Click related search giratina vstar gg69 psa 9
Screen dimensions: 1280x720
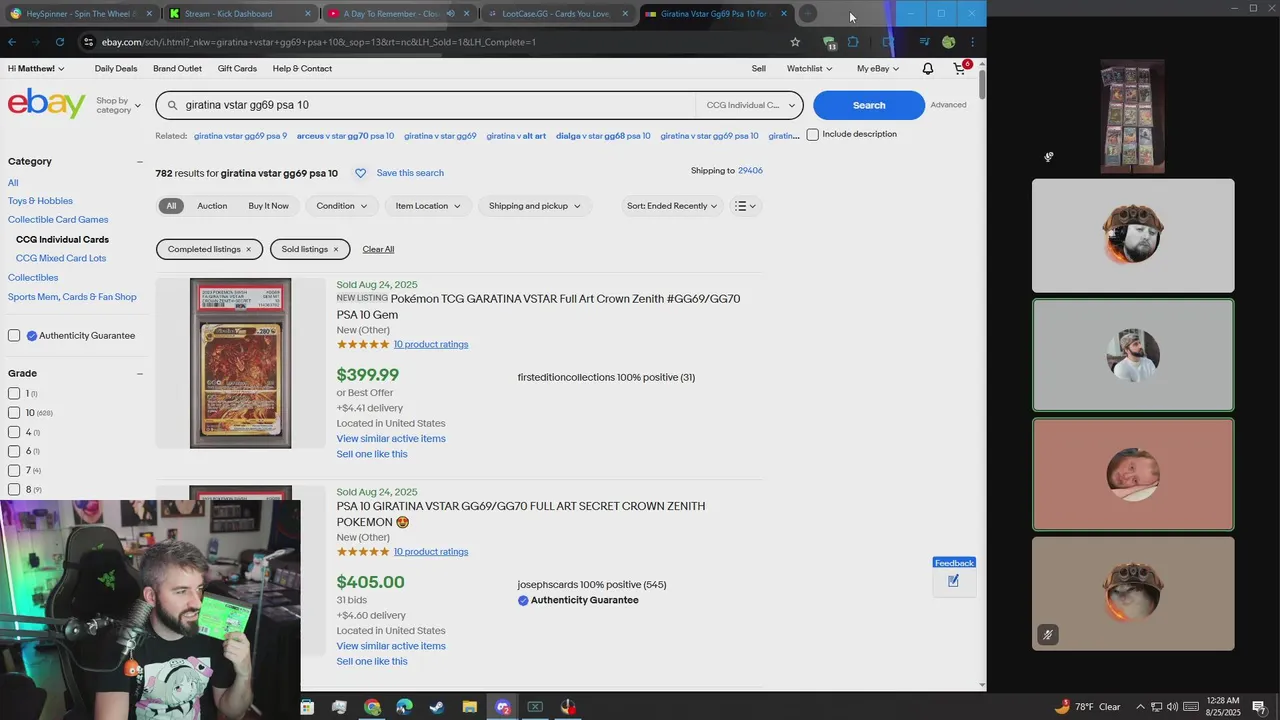tap(240, 136)
